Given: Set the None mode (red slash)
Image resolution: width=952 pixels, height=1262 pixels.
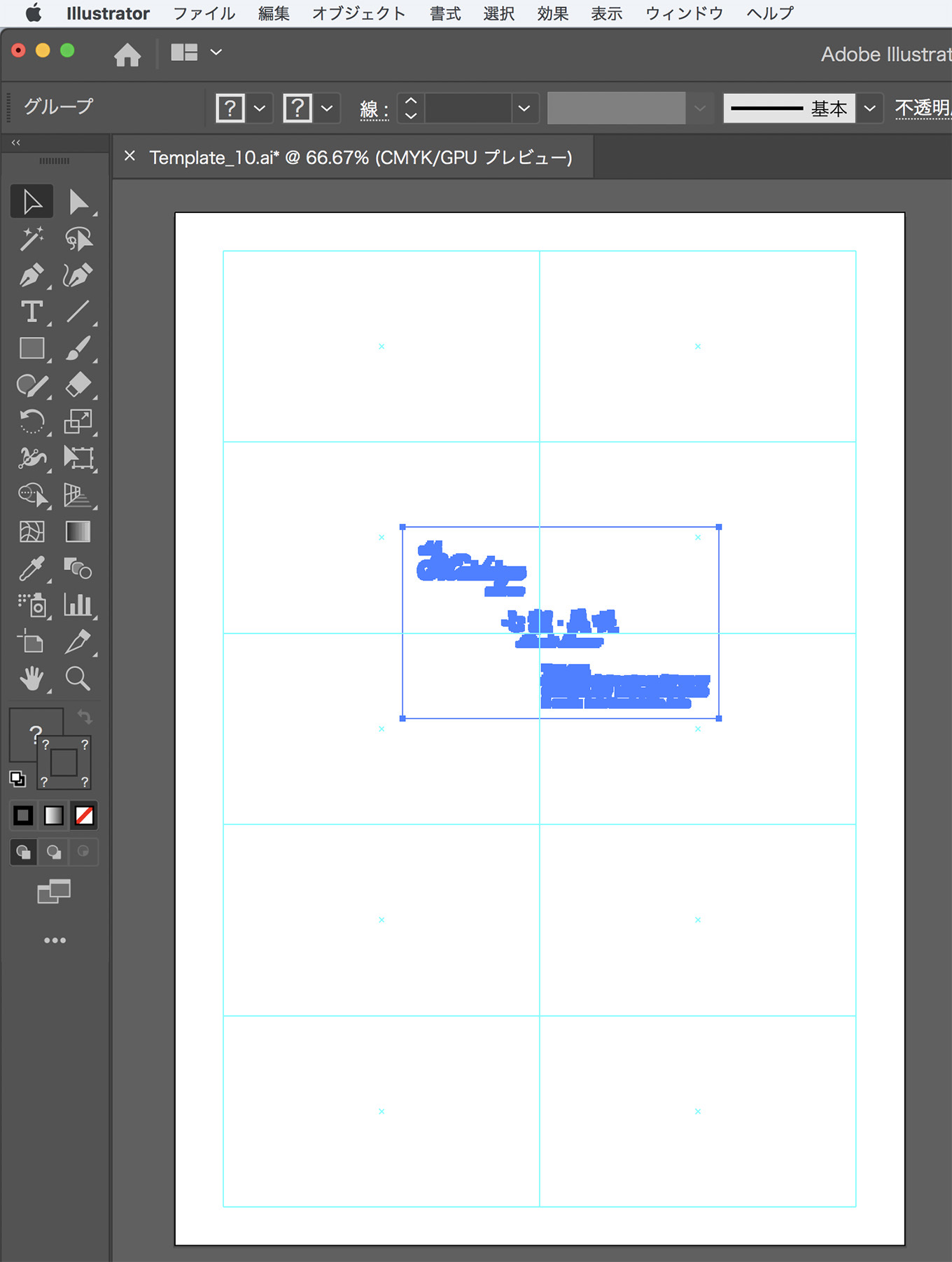Looking at the screenshot, I should click(x=84, y=815).
